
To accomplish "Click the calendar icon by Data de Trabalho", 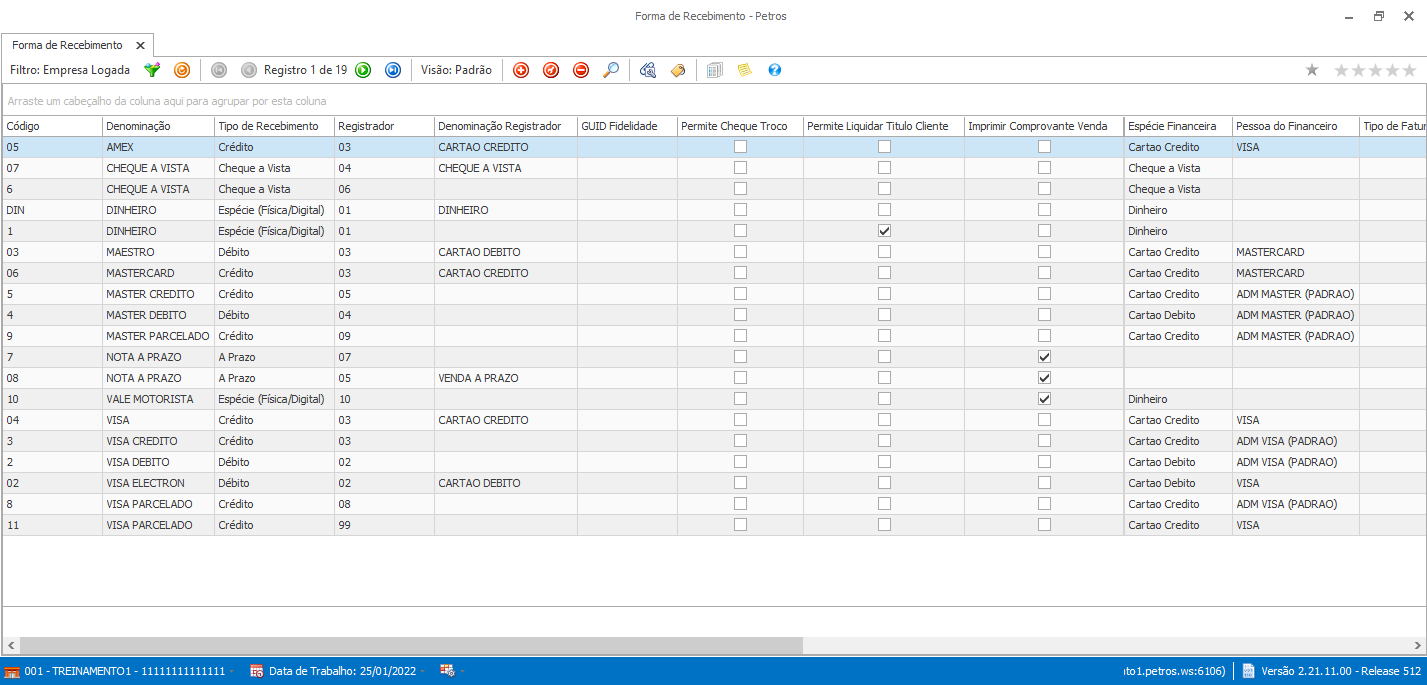I will 257,671.
